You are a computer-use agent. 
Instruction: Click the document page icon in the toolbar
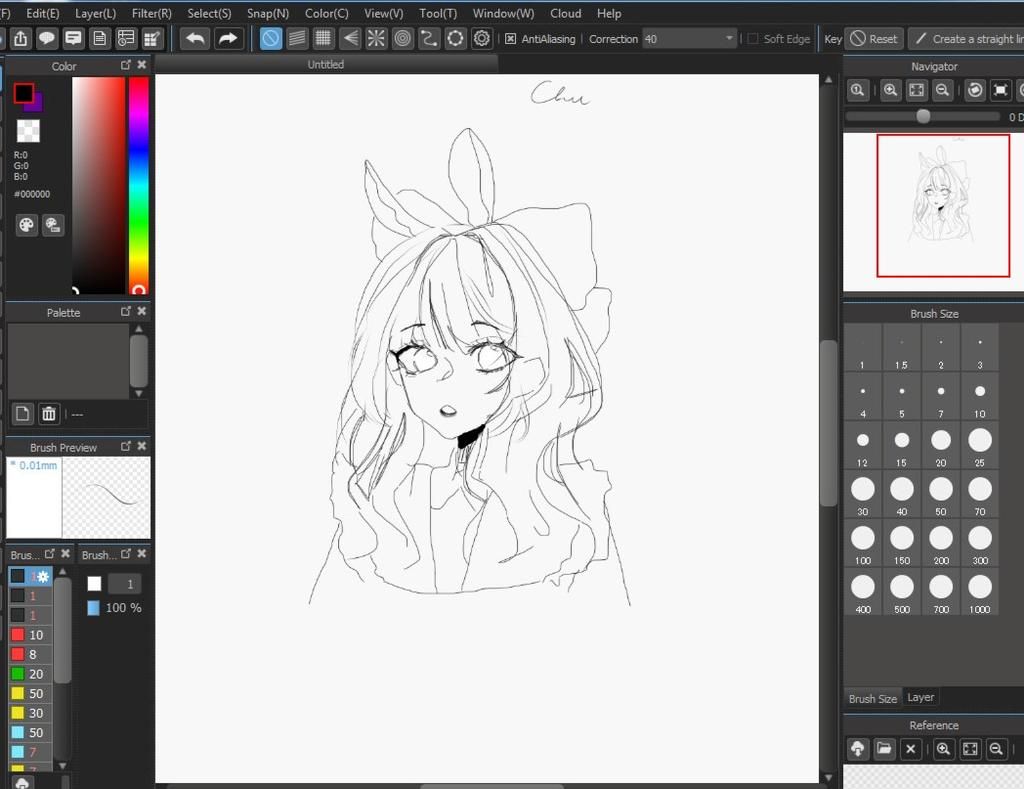pos(99,39)
